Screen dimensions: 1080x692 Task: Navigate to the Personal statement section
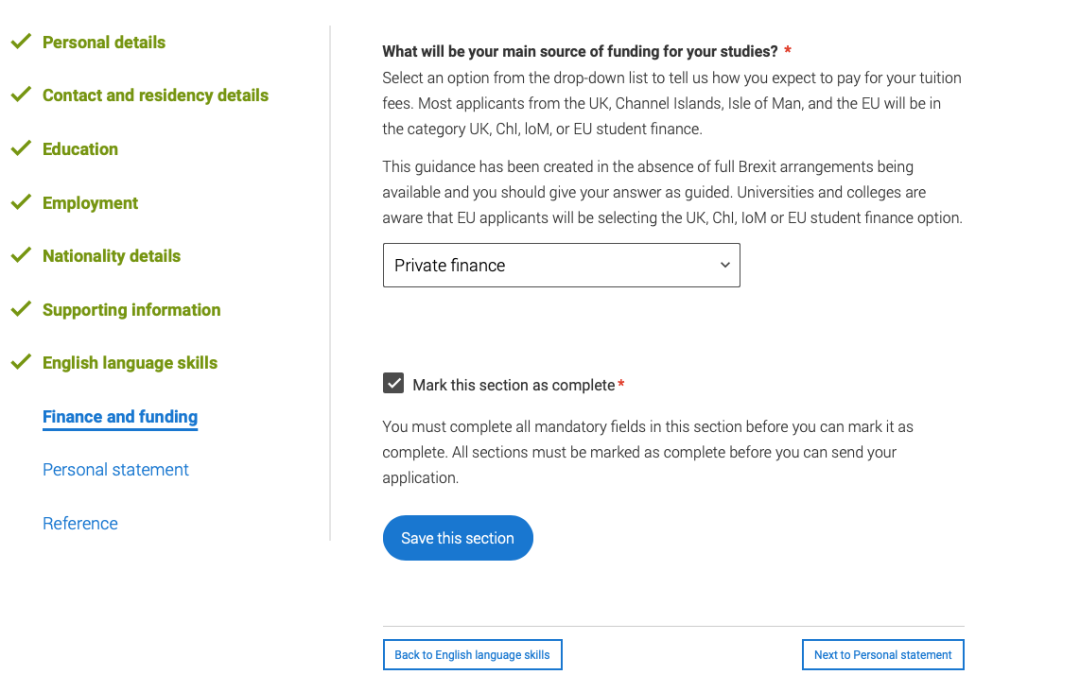[x=116, y=470]
